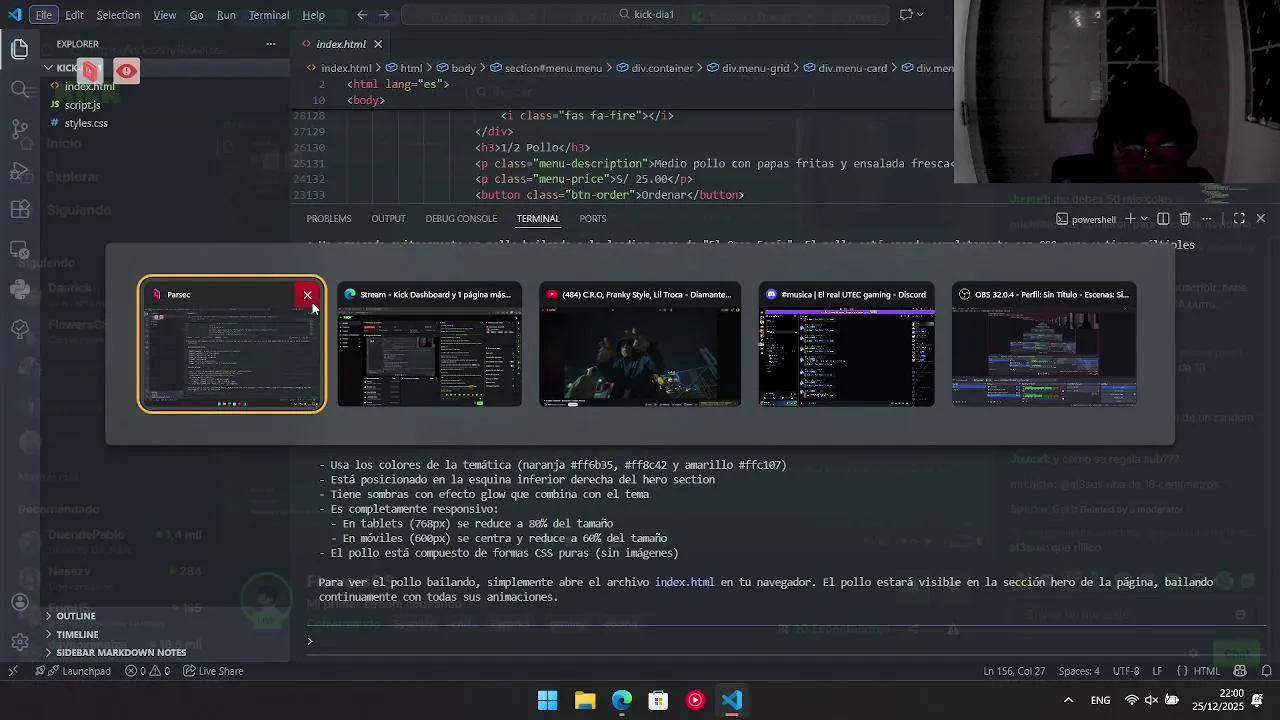Screen dimensions: 1280x720
Task: Close the Parsec window in task switcher
Action: pos(307,295)
